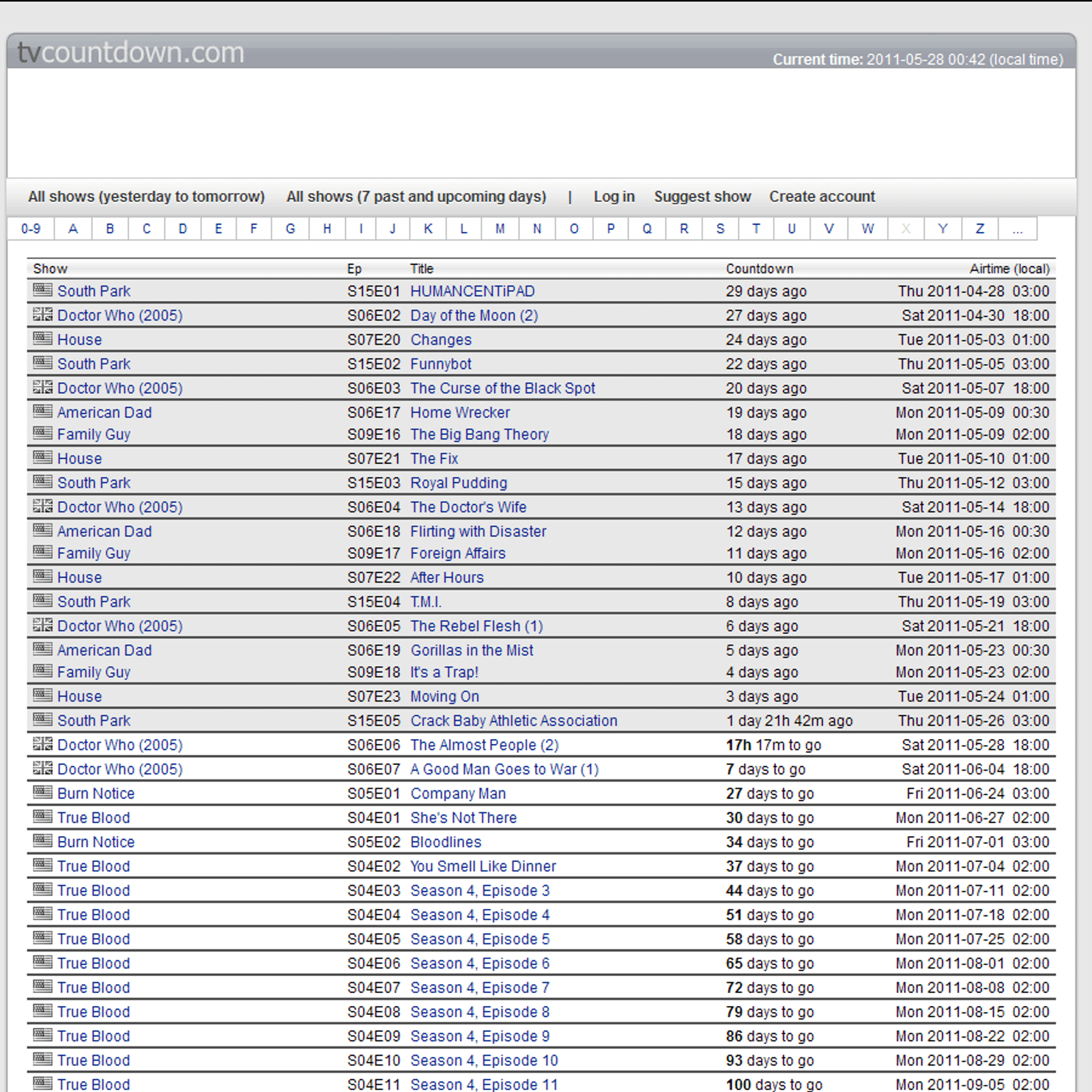1092x1092 pixels.
Task: Open the Bloodlines episode link
Action: pos(446,842)
